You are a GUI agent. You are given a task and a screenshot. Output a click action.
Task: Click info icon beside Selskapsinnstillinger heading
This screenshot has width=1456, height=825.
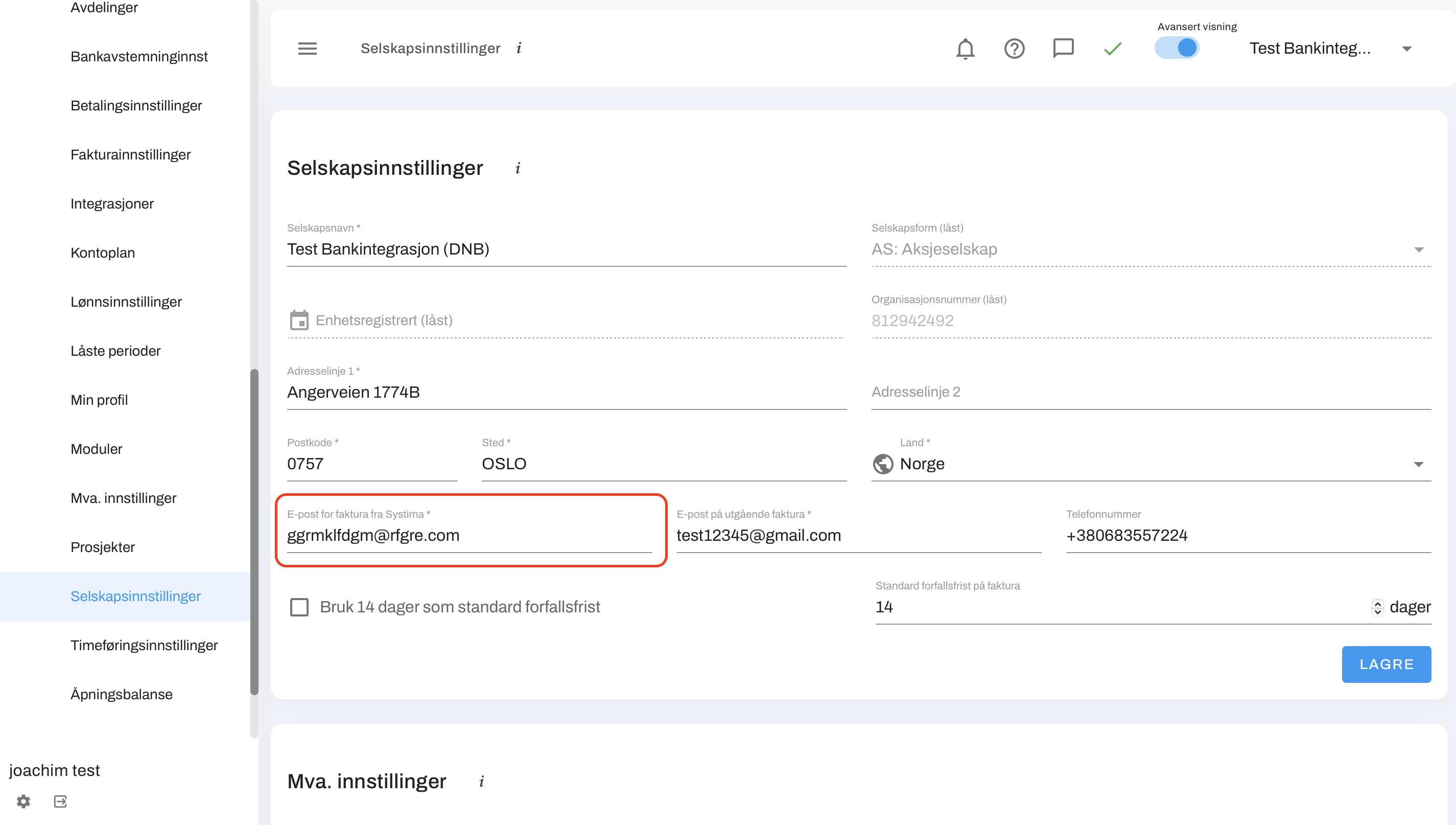[518, 168]
